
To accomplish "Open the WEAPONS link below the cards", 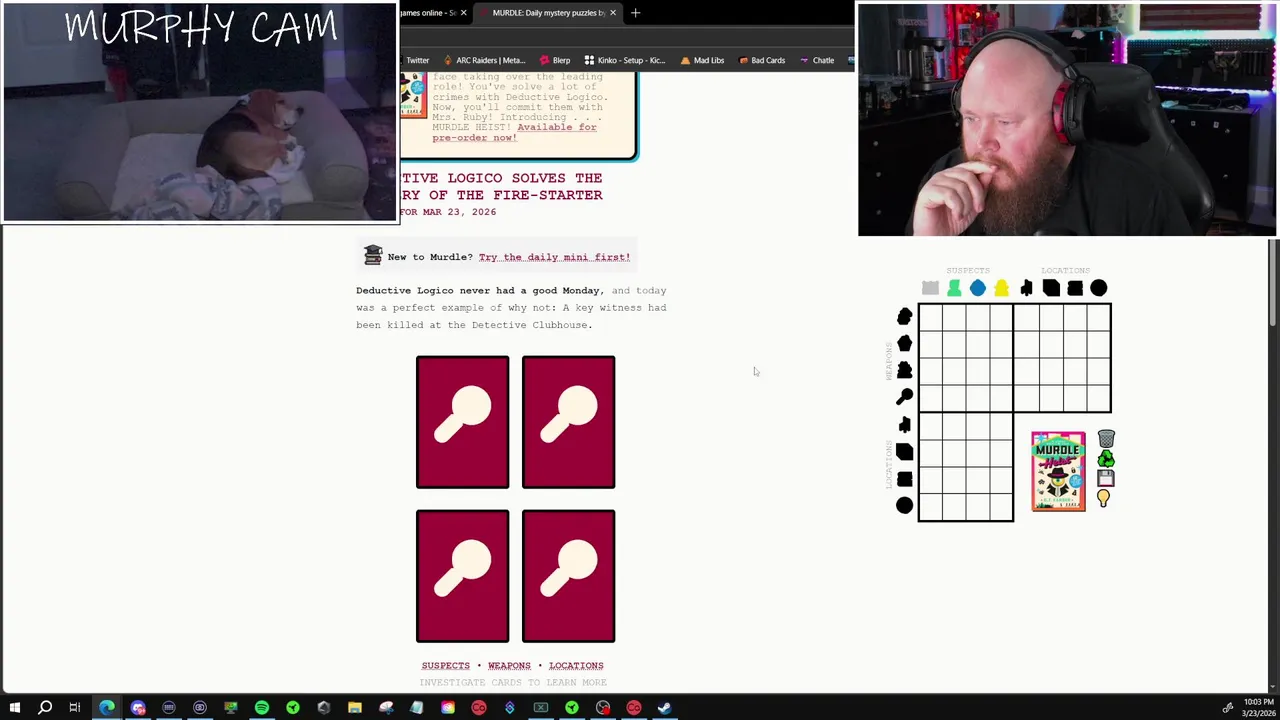I will (x=509, y=665).
